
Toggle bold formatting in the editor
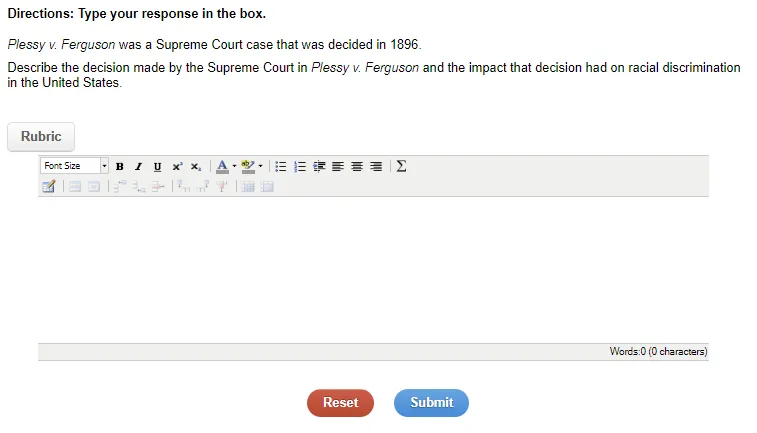(119, 167)
